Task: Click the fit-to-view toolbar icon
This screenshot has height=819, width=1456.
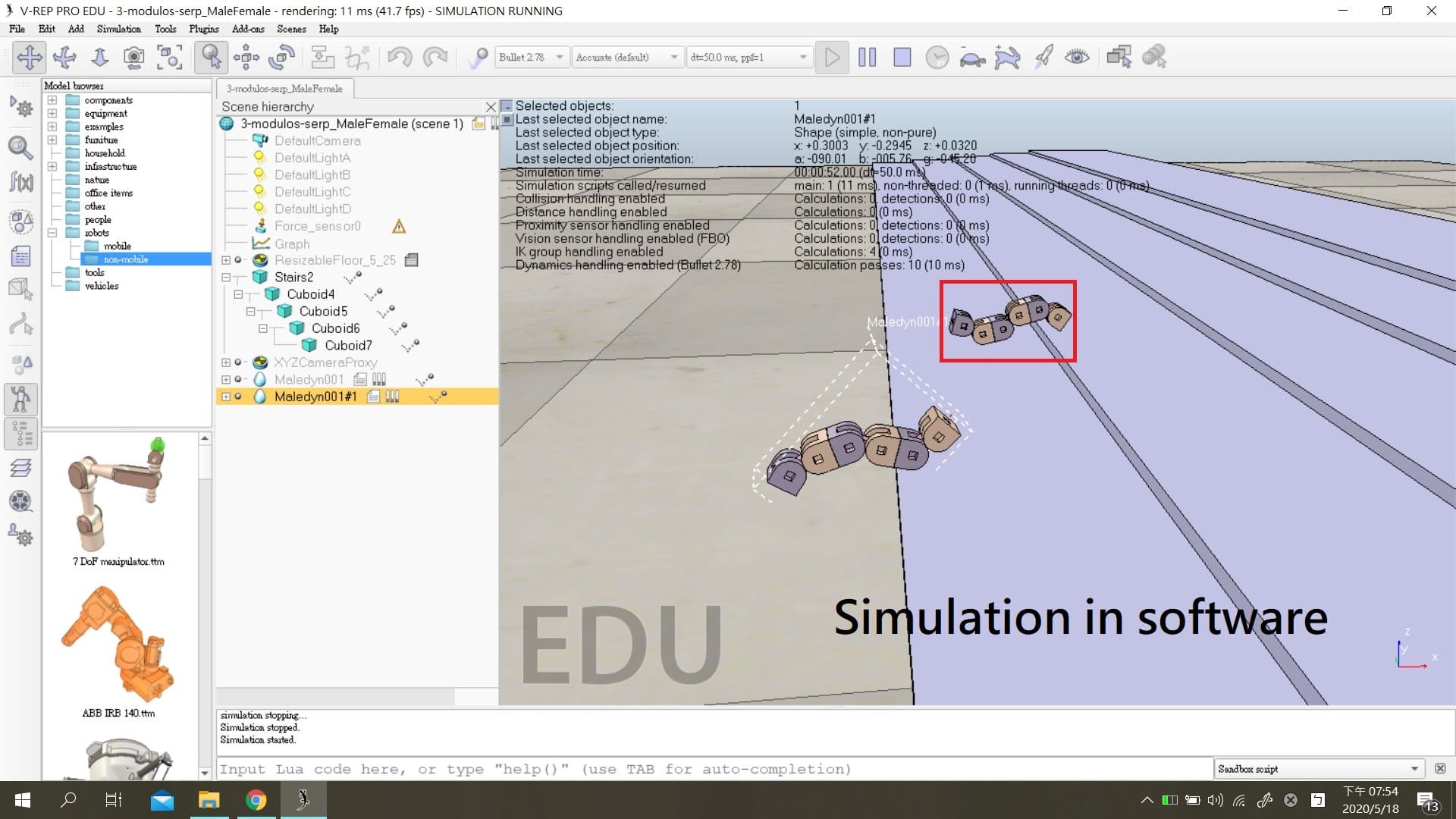Action: tap(170, 57)
